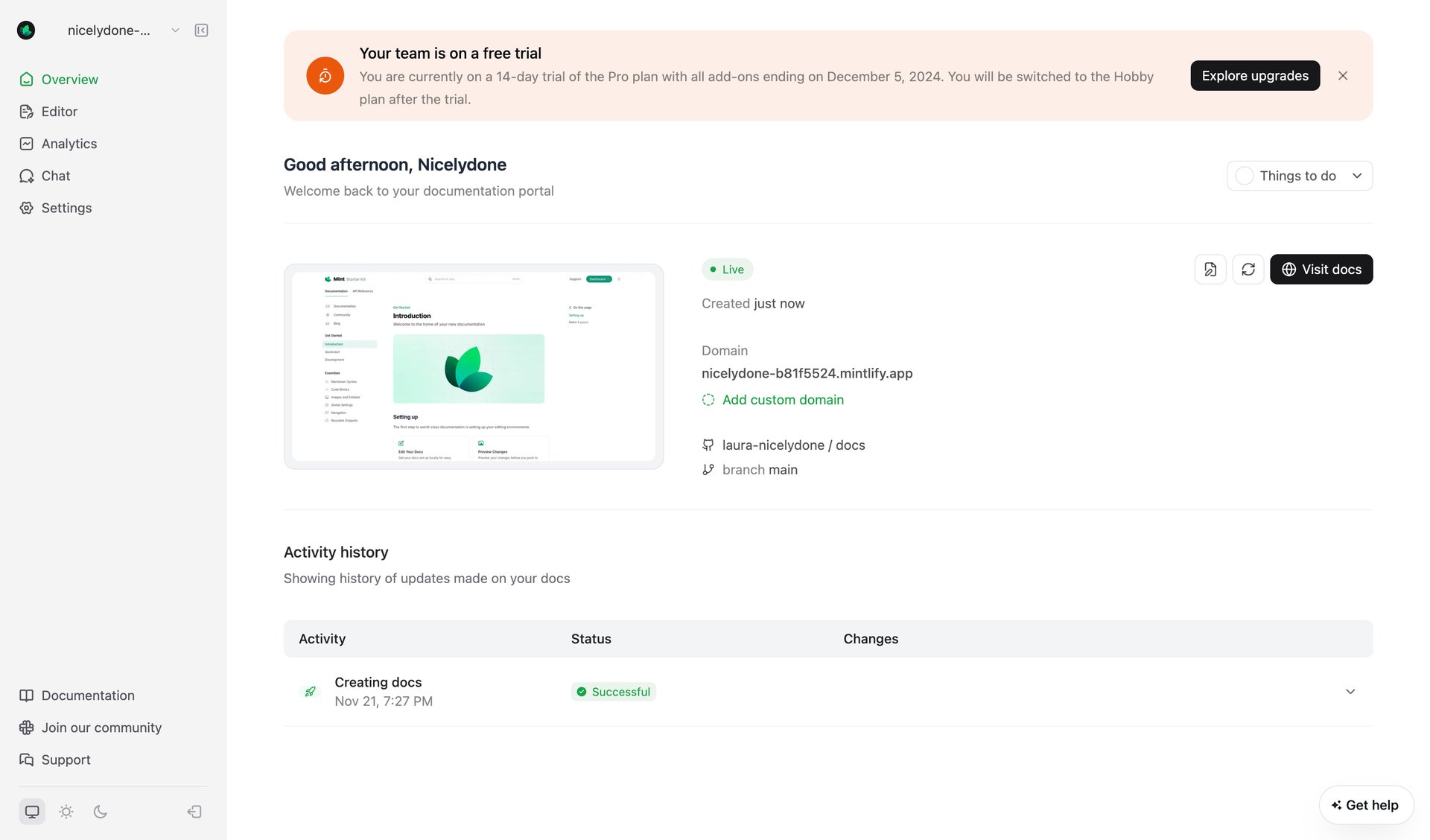
Task: Open the Things to do dropdown
Action: (x=1299, y=176)
